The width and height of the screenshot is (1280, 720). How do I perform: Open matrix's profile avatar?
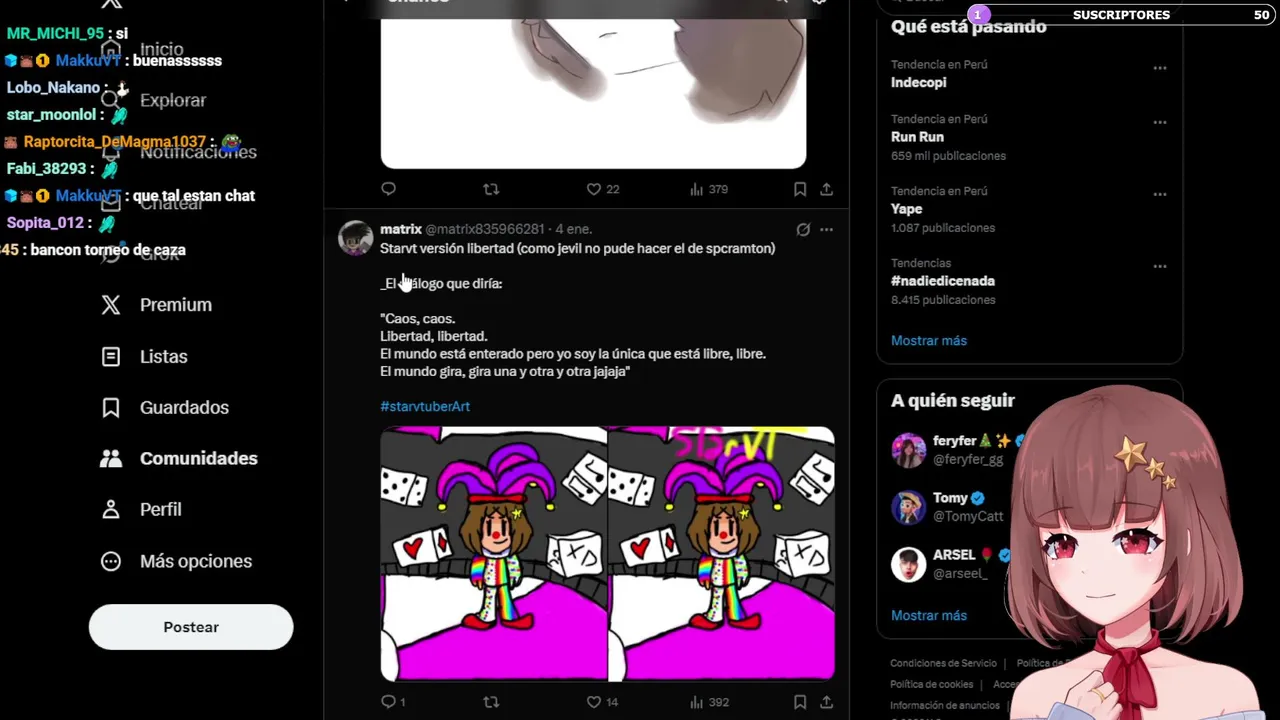(x=355, y=238)
